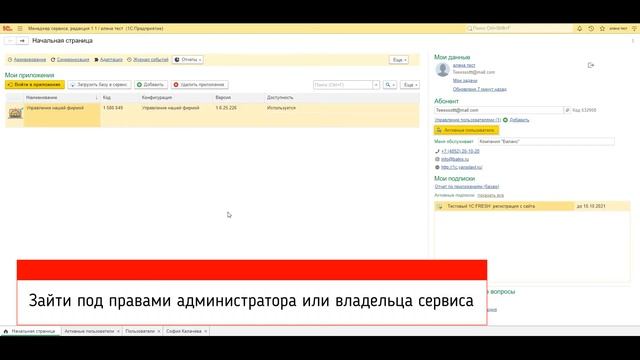Expand the Еще menu in Мои приложения
640x360 pixels.
[410, 85]
